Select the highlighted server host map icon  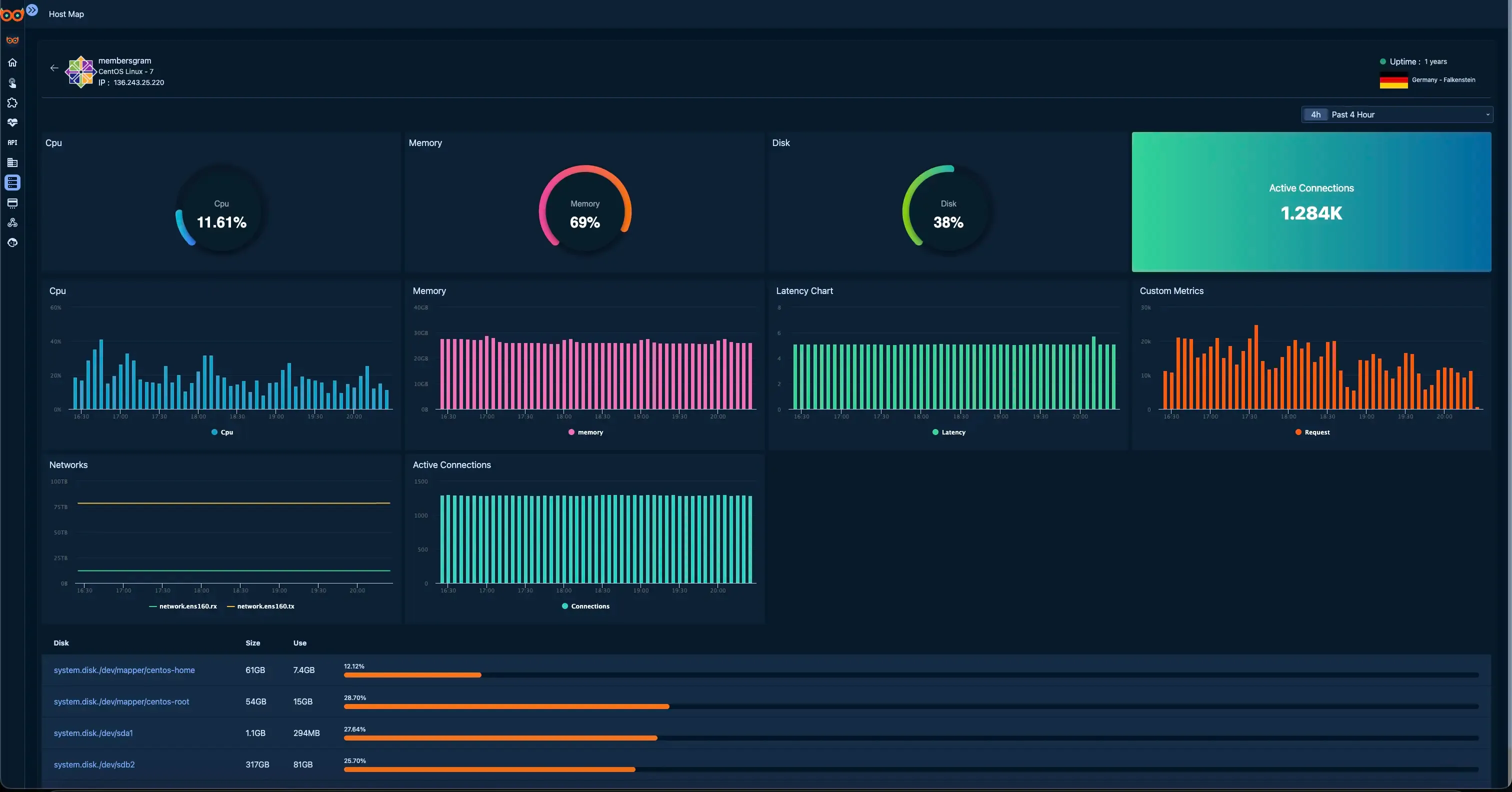coord(12,182)
